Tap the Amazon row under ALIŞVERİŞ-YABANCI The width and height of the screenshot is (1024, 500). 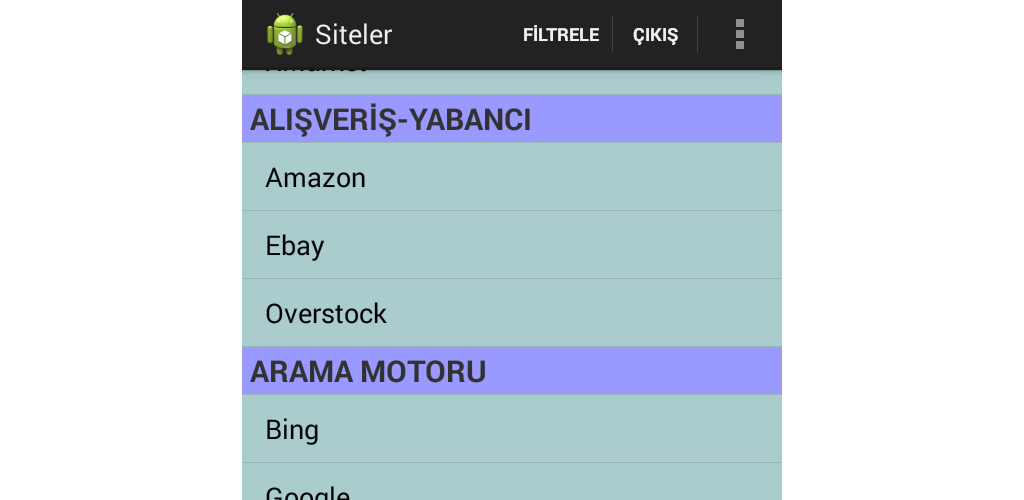511,178
